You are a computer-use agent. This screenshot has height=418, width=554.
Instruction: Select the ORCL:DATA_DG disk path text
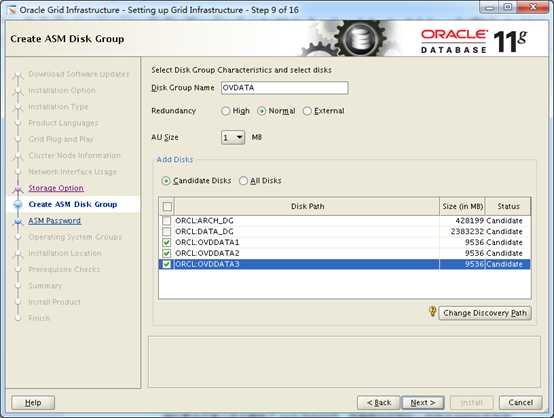204,232
